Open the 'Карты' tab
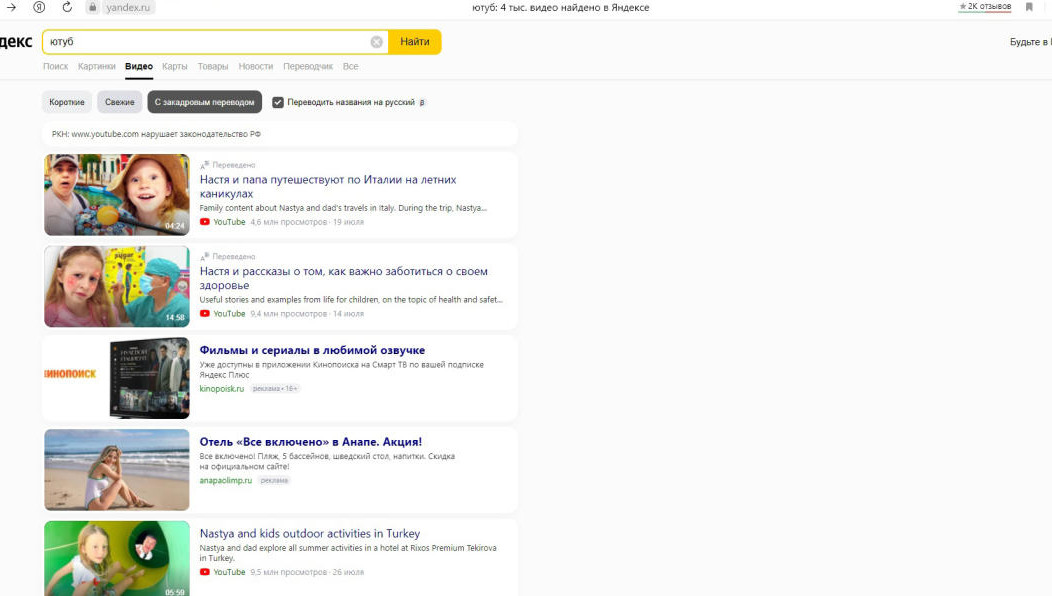This screenshot has height=596, width=1052. pos(175,66)
